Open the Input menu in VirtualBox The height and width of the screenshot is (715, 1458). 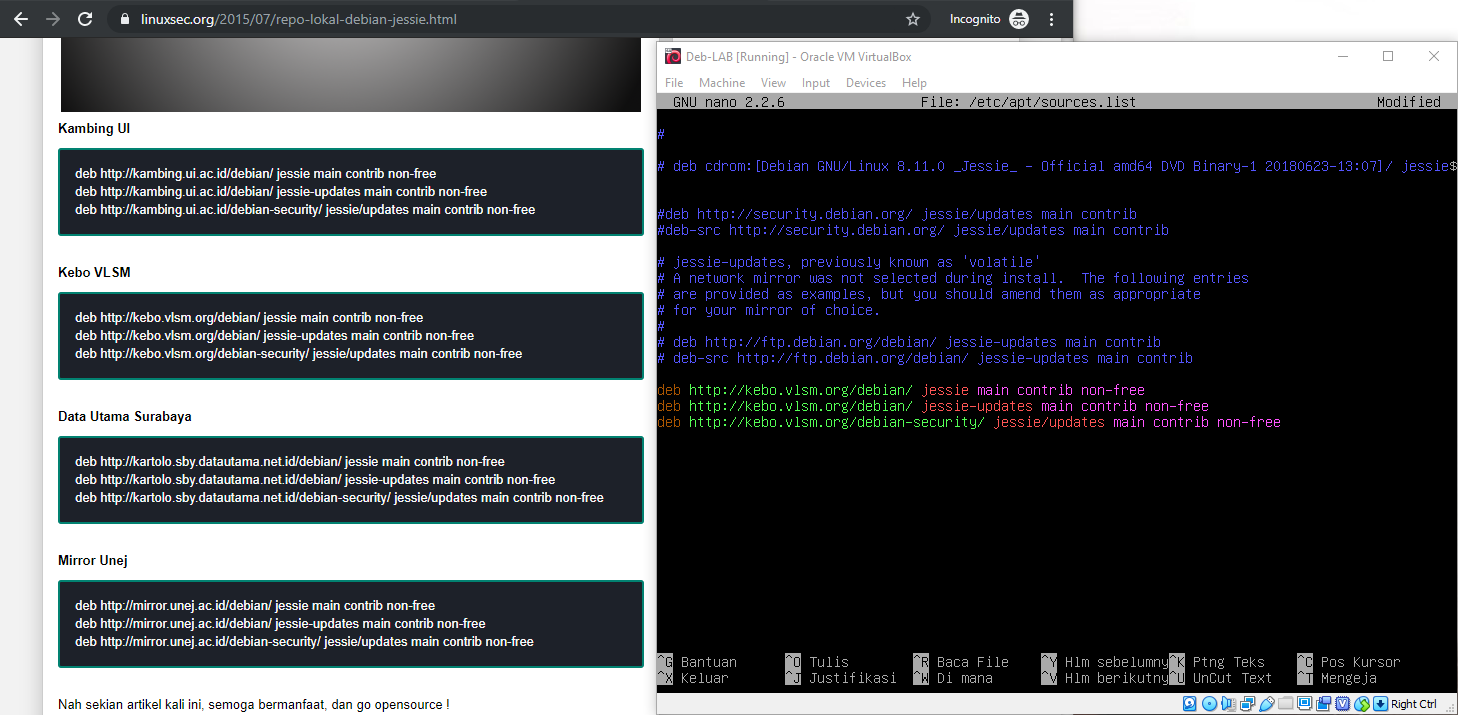(x=815, y=82)
